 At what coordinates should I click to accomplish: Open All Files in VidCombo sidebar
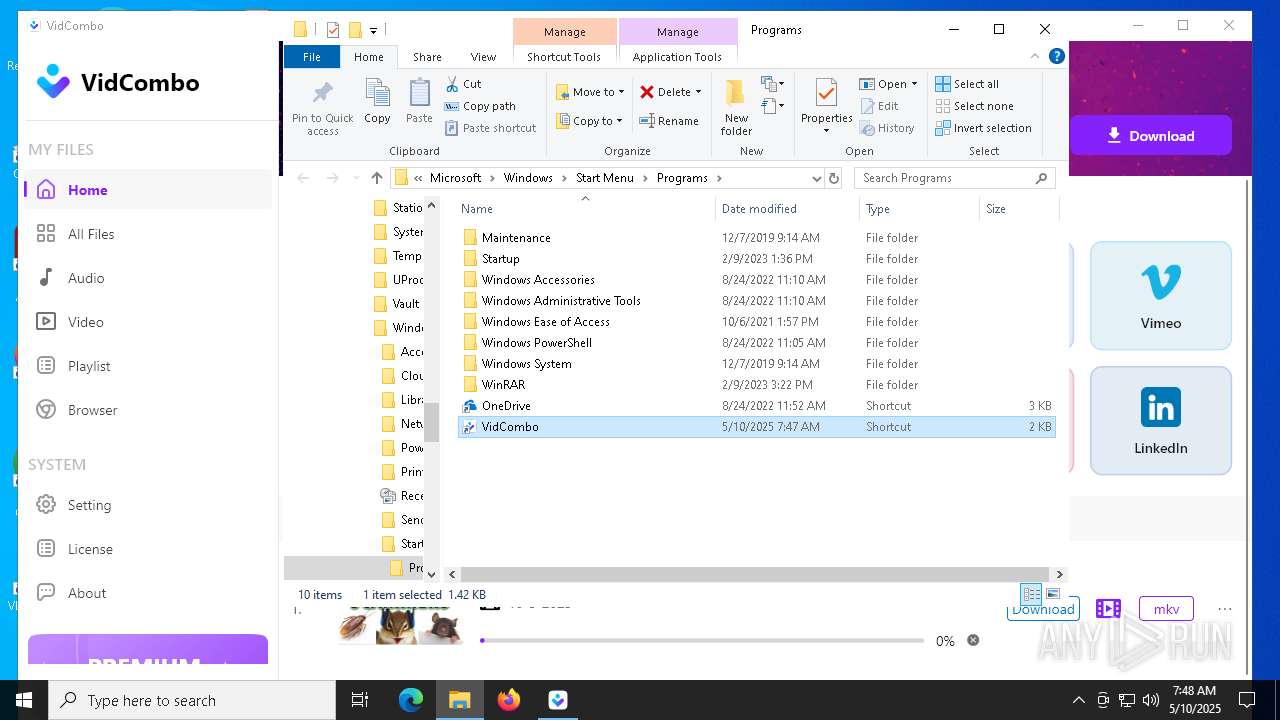pyautogui.click(x=147, y=234)
